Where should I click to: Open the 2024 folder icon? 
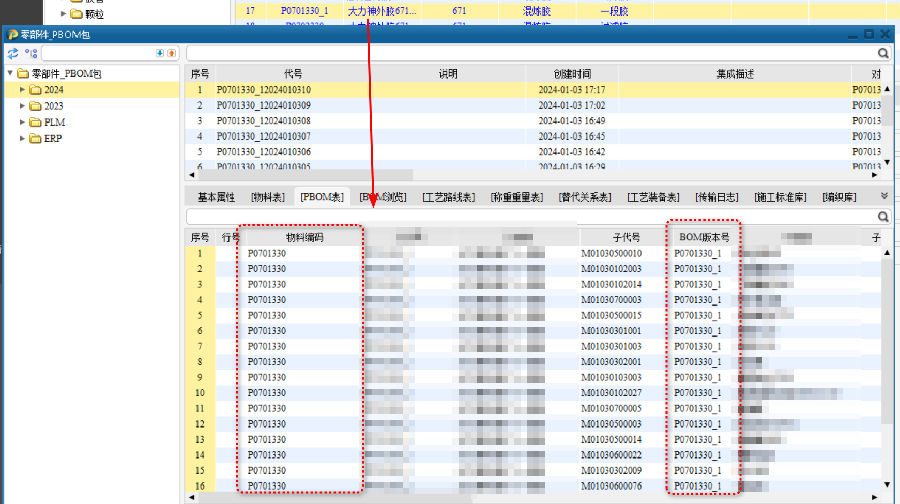pos(36,90)
